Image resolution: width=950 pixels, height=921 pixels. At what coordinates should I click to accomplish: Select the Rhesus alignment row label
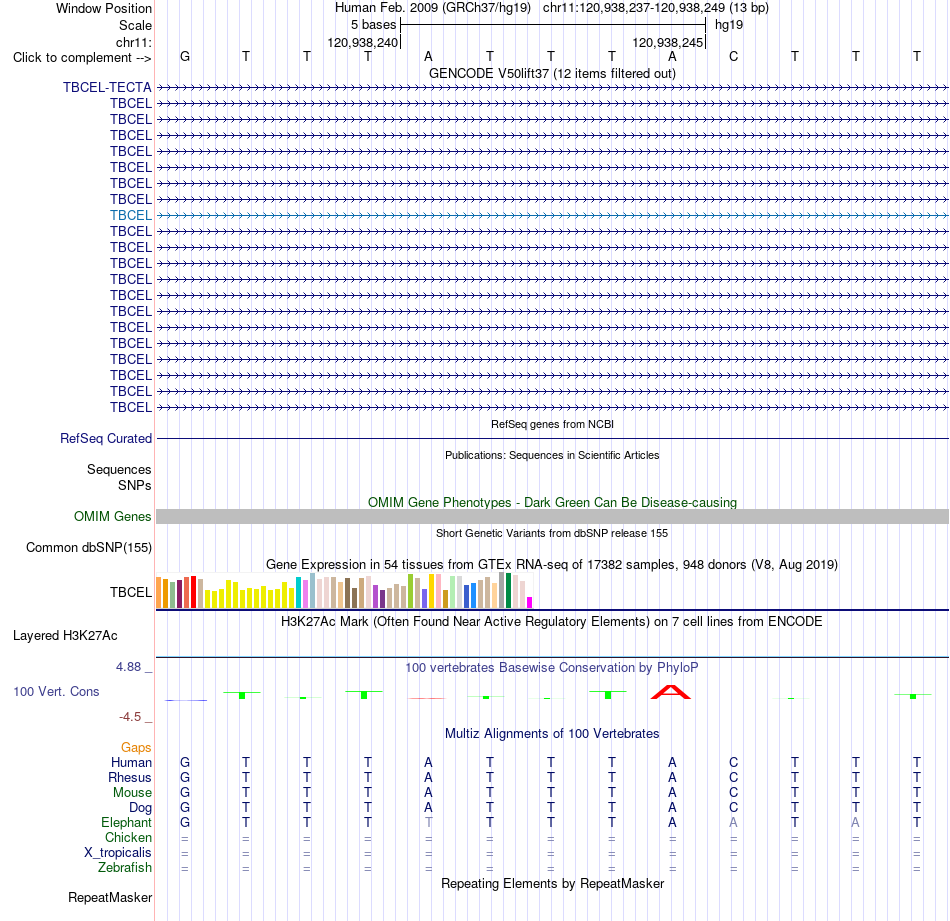coord(130,777)
